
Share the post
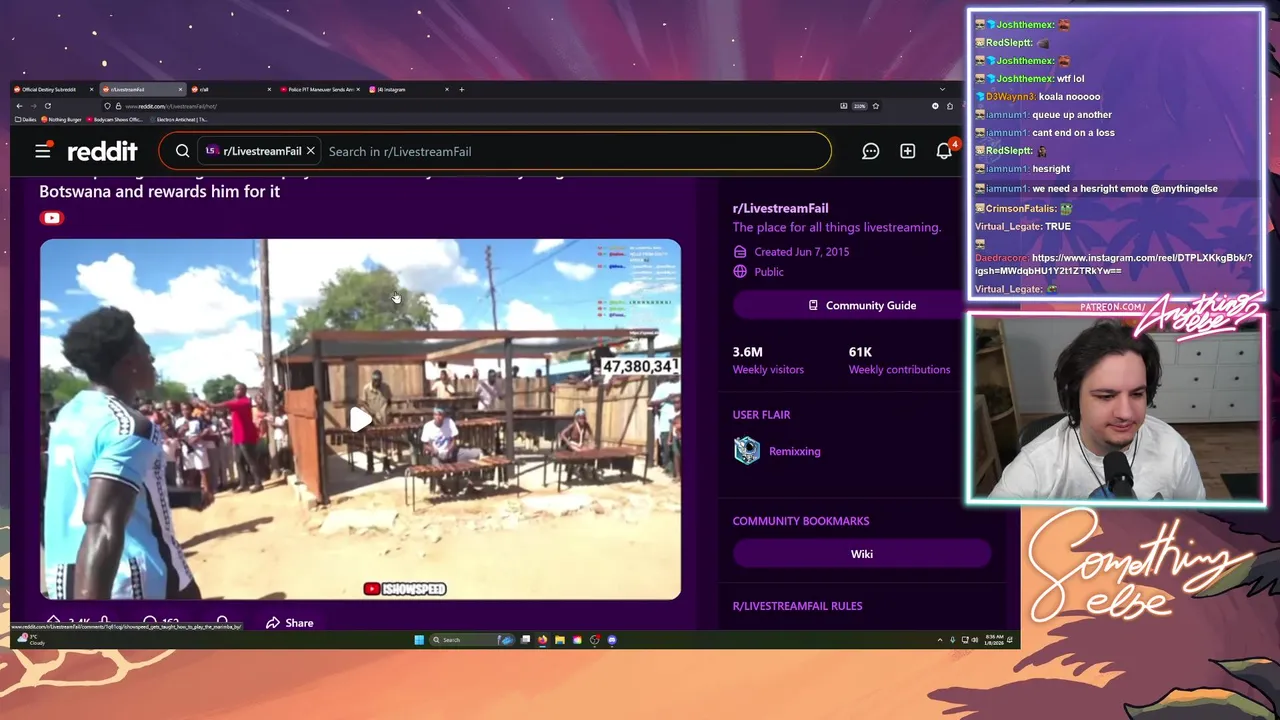click(290, 623)
